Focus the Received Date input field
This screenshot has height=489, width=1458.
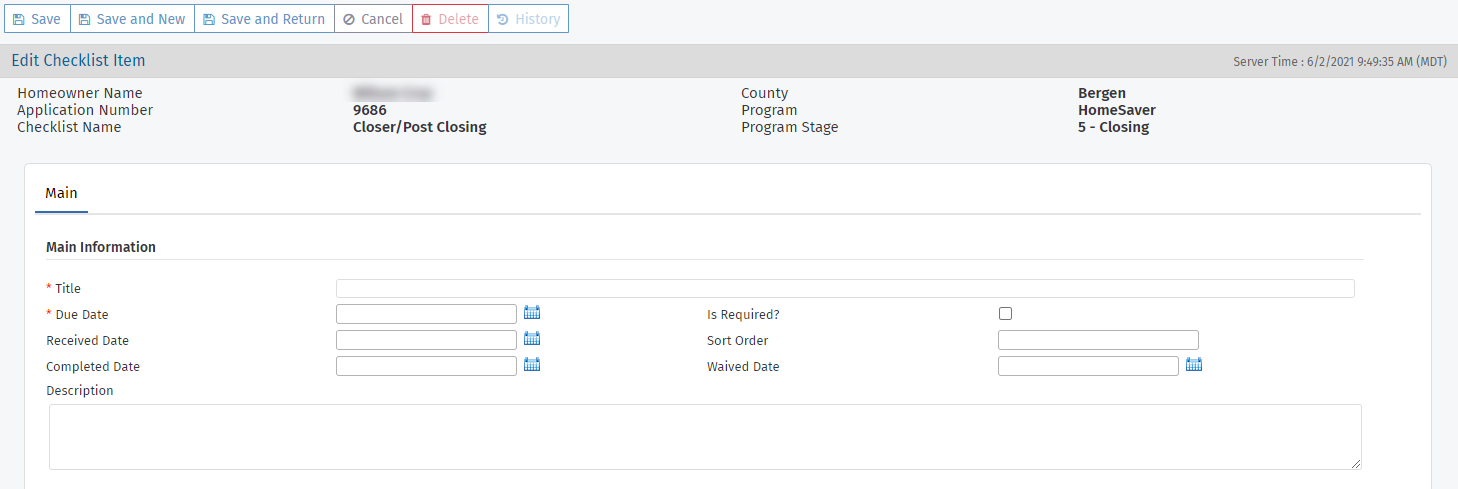click(426, 340)
